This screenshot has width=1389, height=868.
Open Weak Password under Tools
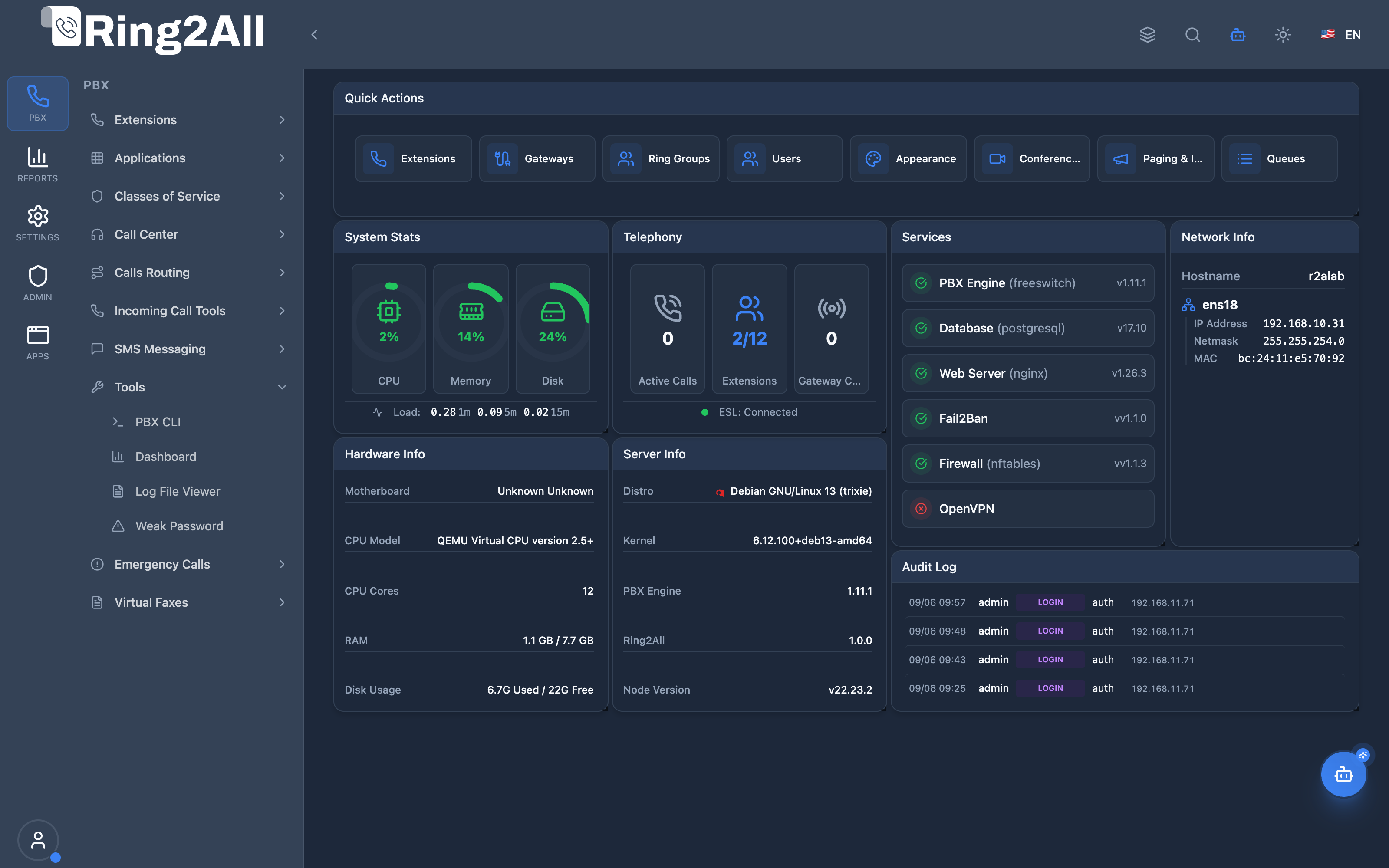[199, 526]
